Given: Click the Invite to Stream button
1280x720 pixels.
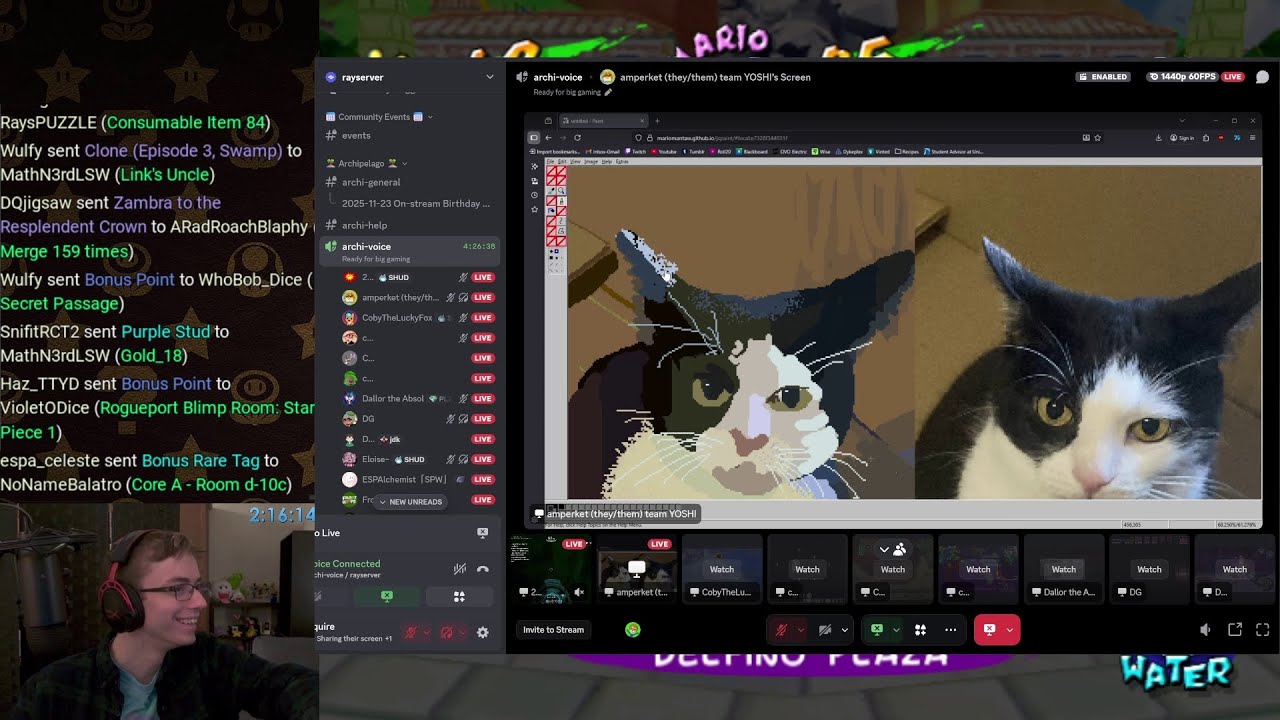Looking at the screenshot, I should pos(553,630).
